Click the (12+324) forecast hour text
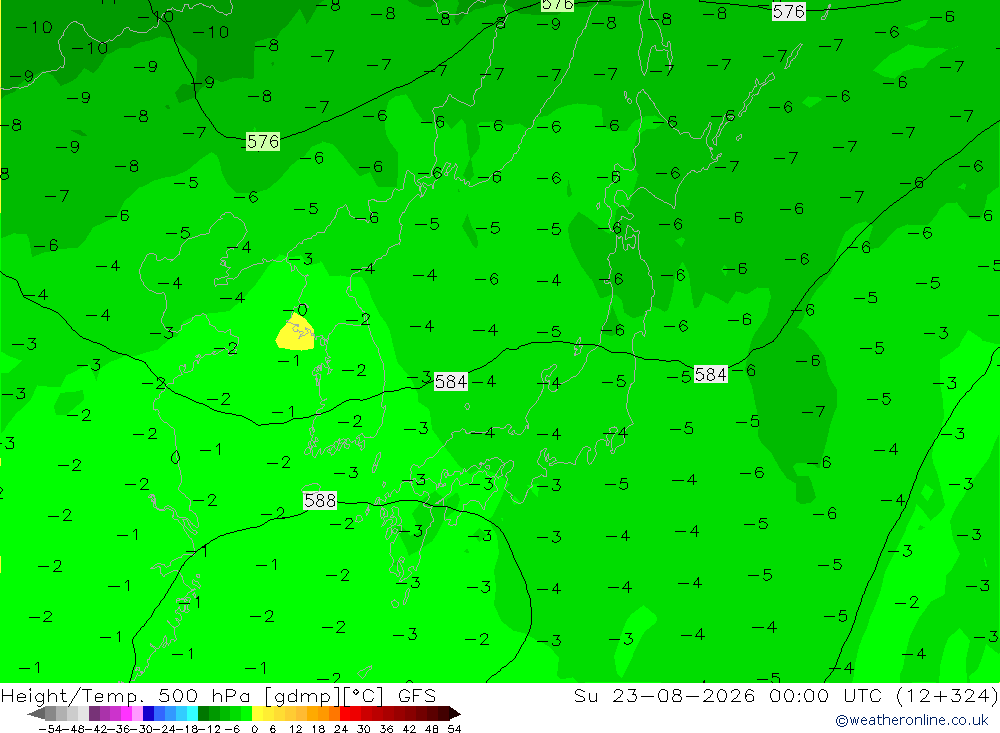The width and height of the screenshot is (1000, 733). 946,696
